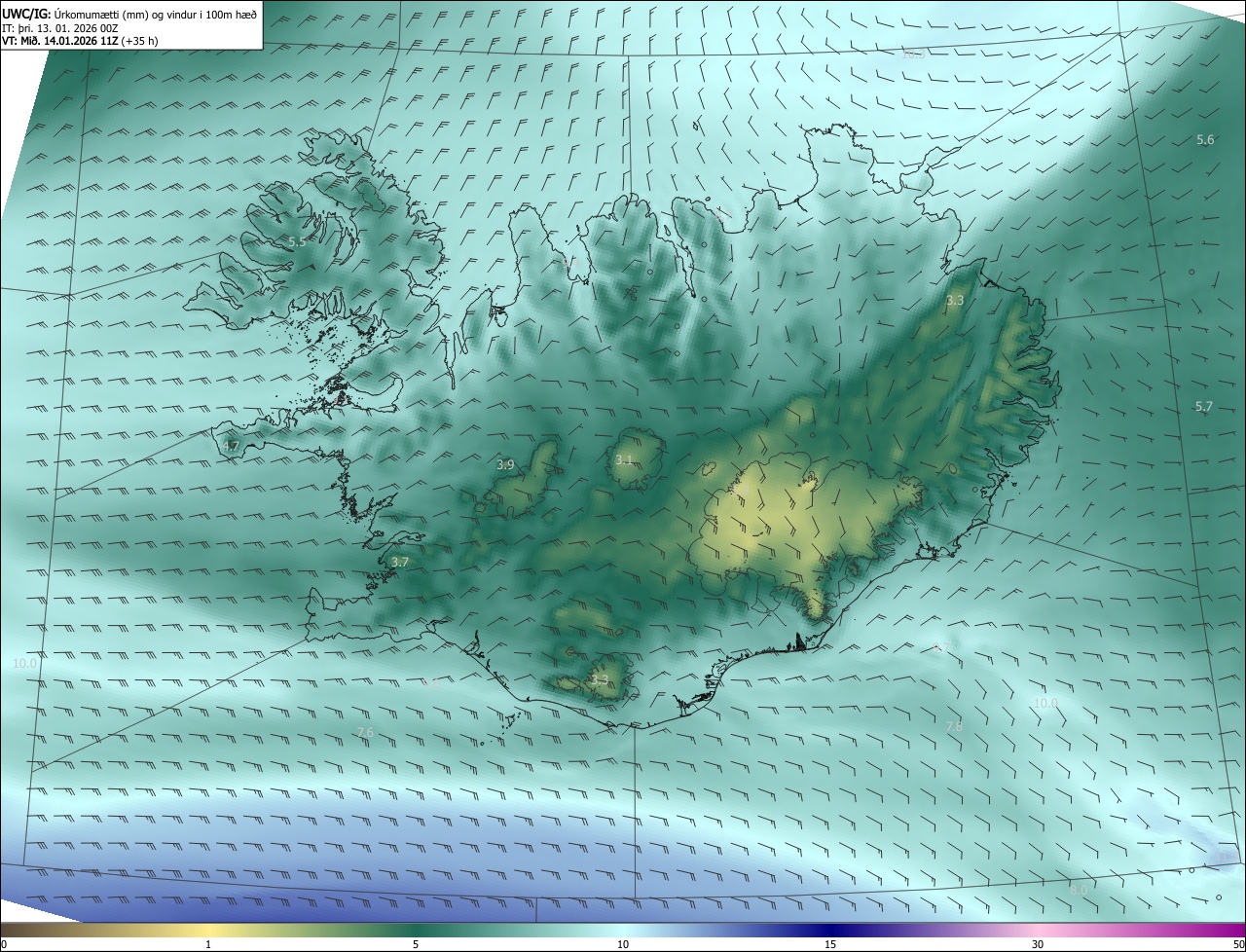
Task: Click the 10 tick label on the color scale
Action: [x=623, y=944]
